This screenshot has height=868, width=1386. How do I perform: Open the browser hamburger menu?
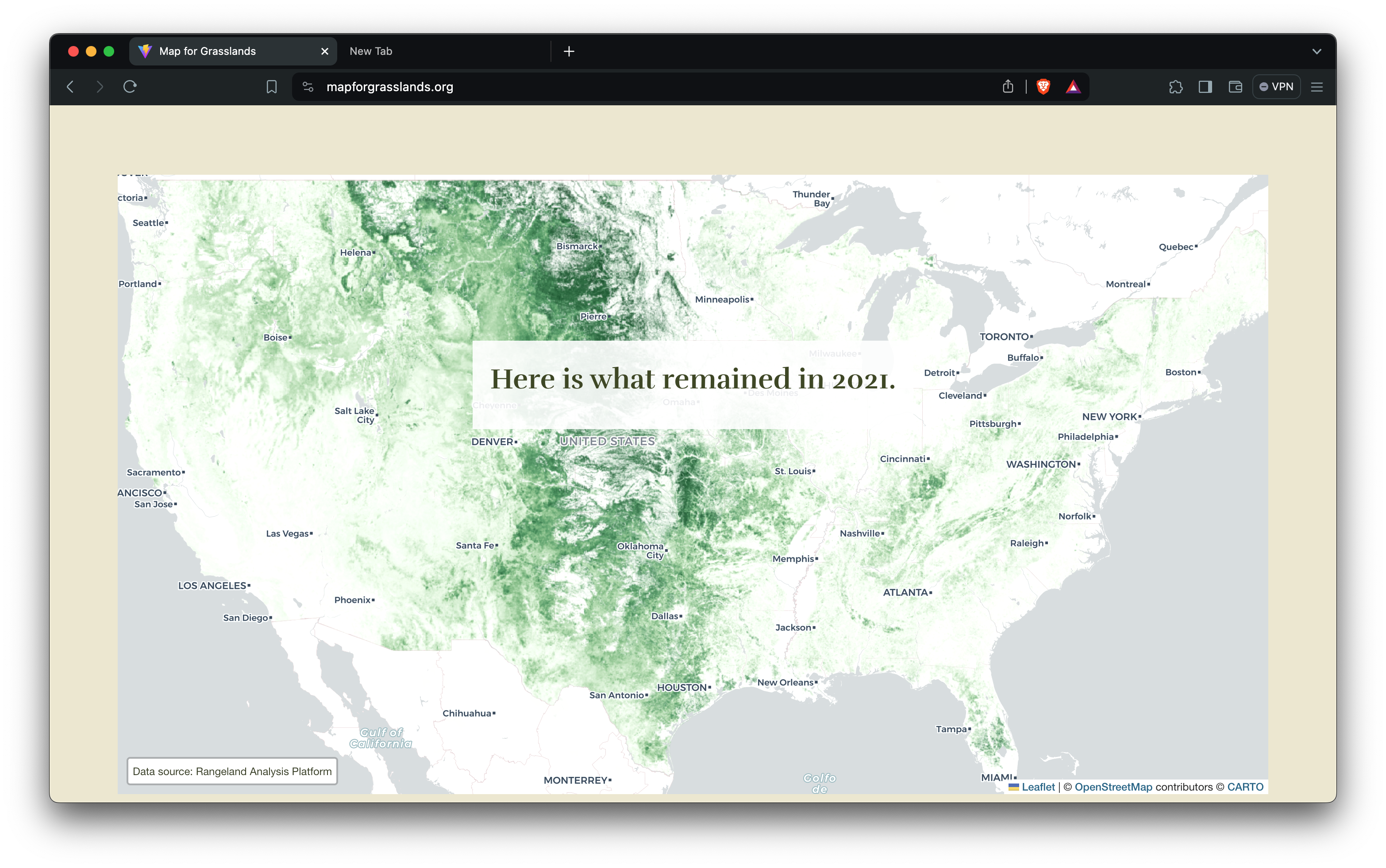coord(1317,87)
